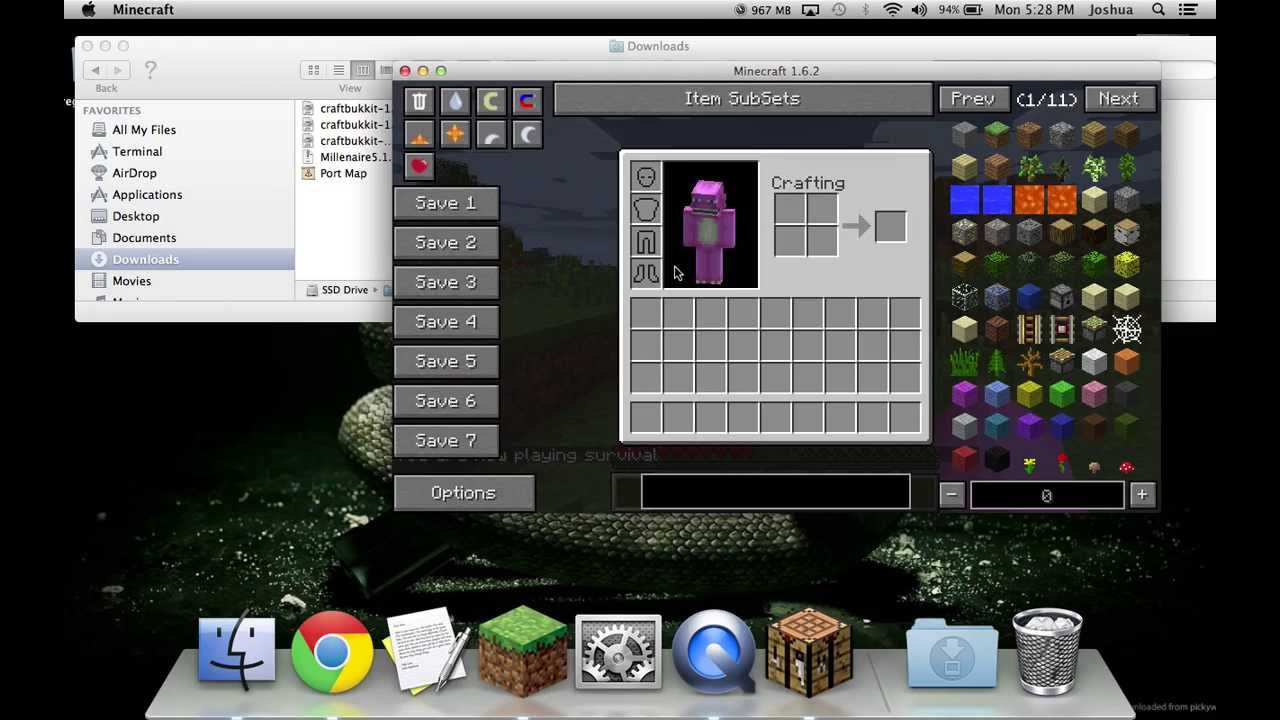Set time to dusk with the setting moon icon
The height and width of the screenshot is (720, 1280).
(x=491, y=135)
